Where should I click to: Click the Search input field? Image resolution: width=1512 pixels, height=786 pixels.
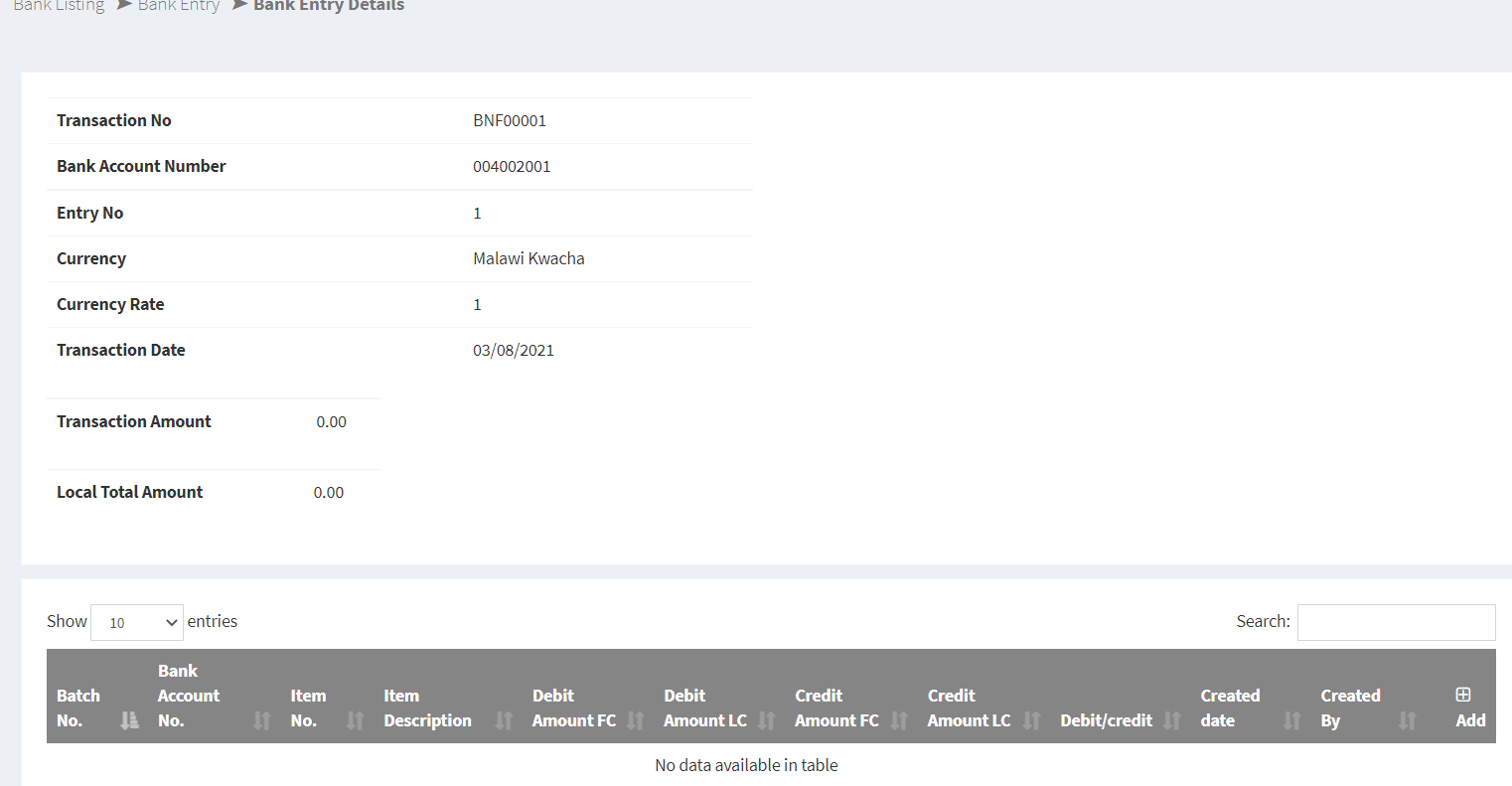pos(1396,622)
